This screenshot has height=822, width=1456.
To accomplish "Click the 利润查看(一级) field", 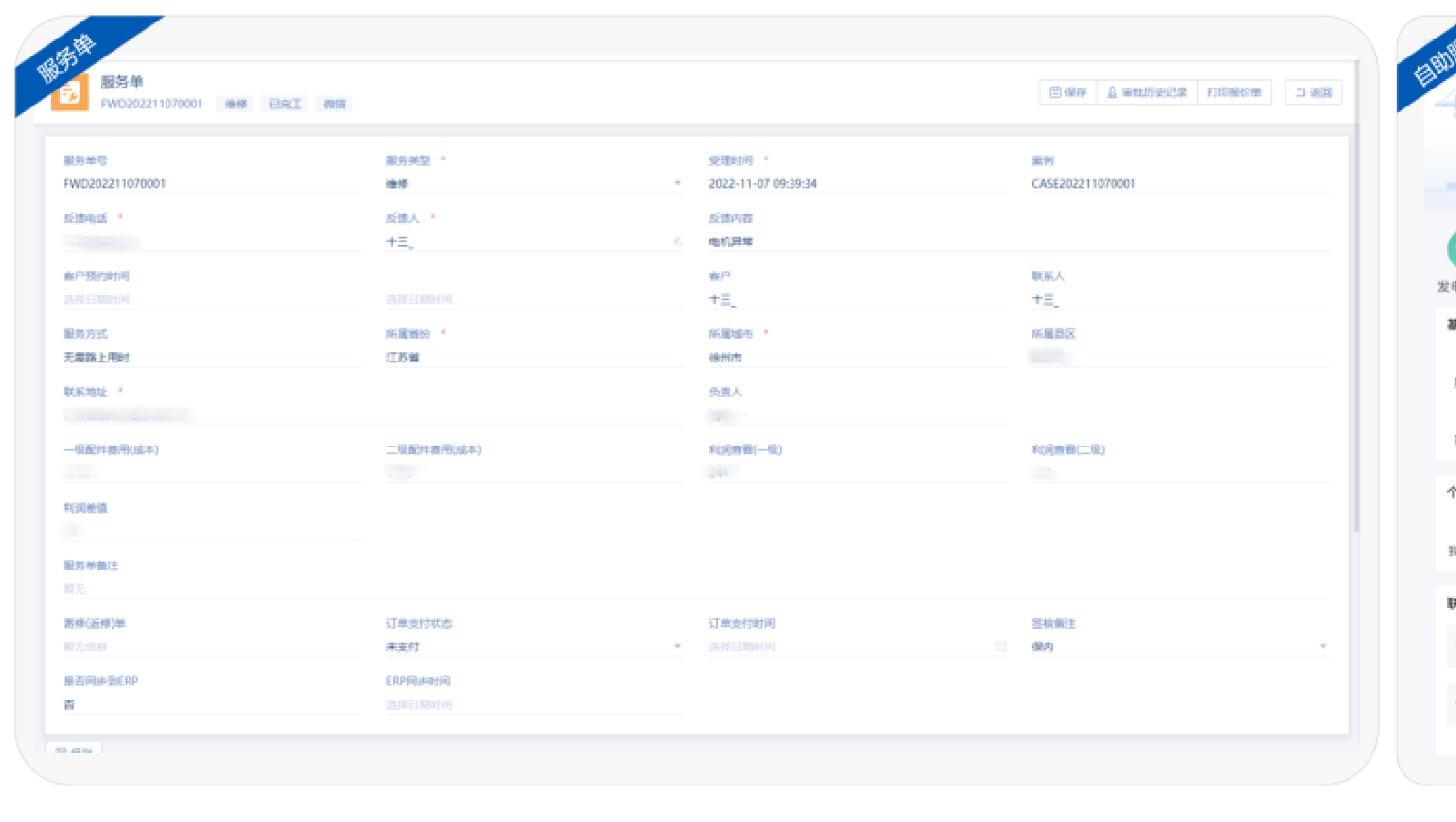I will (857, 472).
